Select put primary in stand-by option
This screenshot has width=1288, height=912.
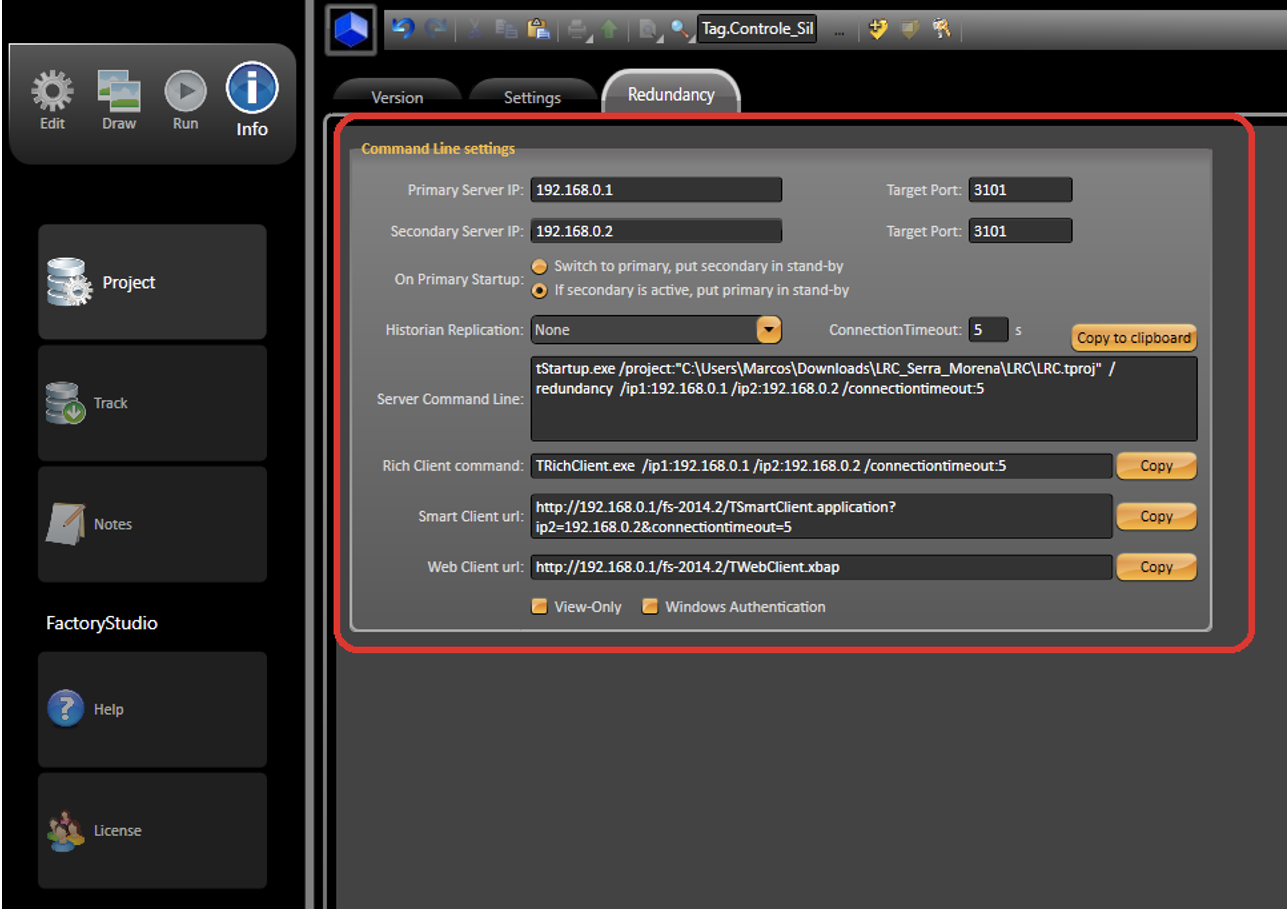coord(539,291)
